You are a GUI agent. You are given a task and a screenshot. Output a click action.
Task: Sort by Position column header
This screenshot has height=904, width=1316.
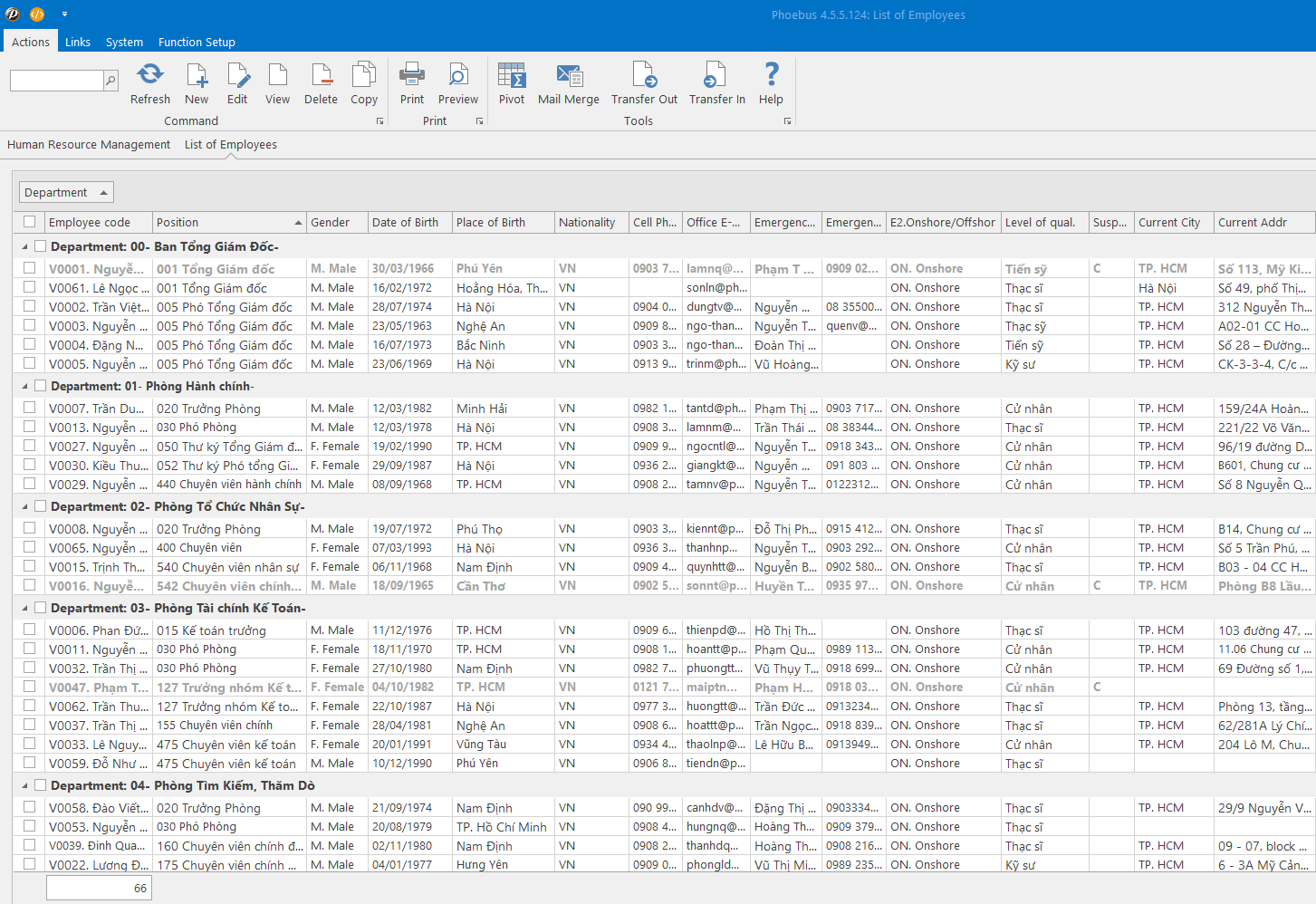(x=229, y=222)
